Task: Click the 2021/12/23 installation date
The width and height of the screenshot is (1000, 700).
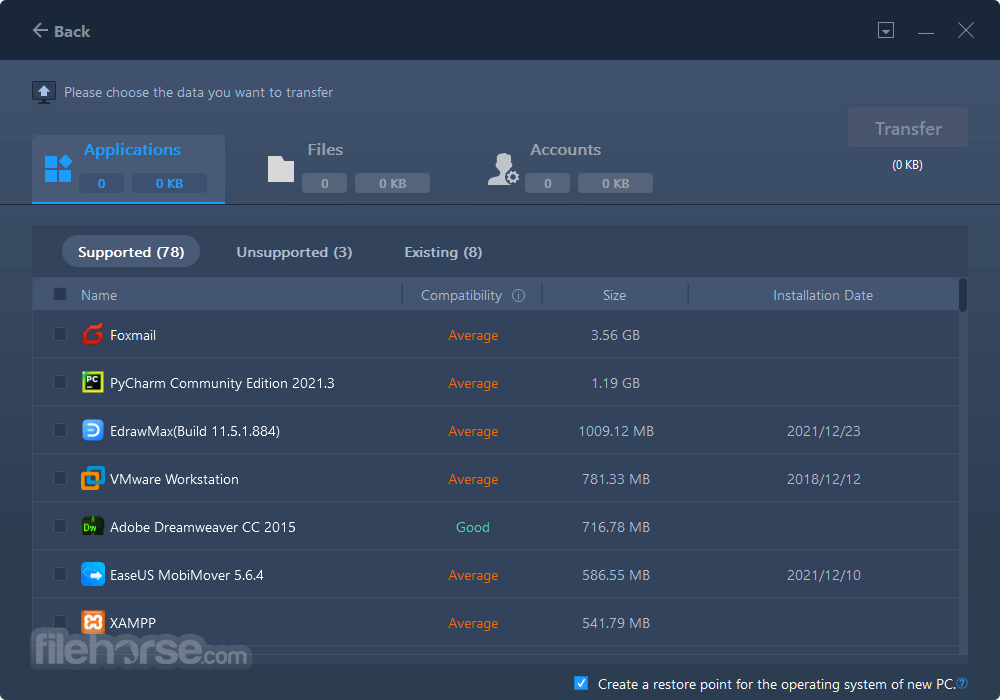Action: 823,431
